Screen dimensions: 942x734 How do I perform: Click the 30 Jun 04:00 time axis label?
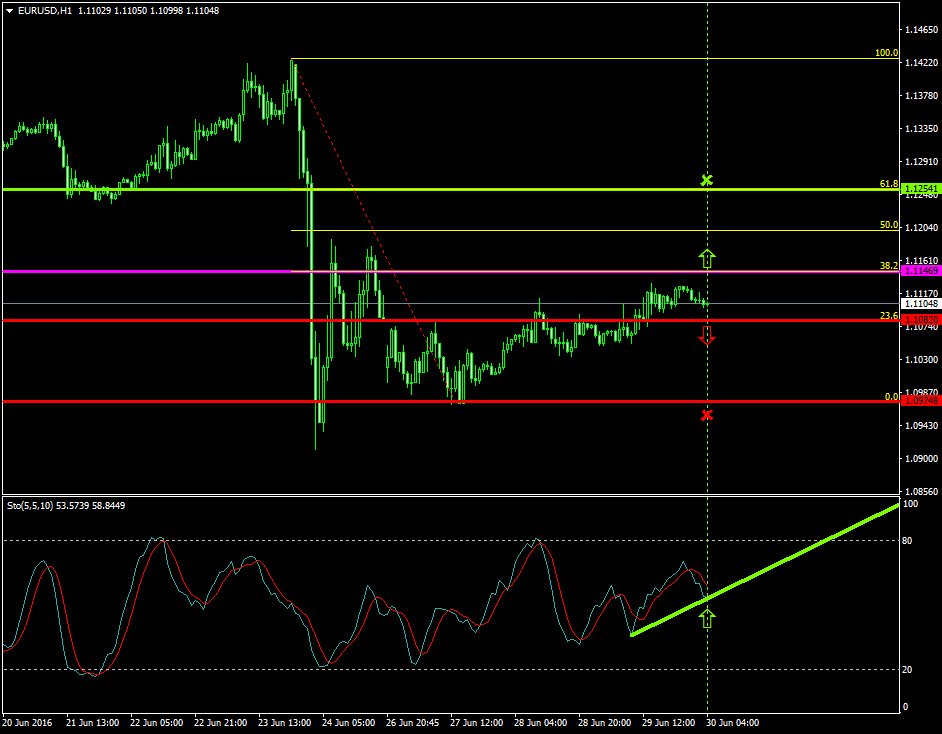click(732, 722)
